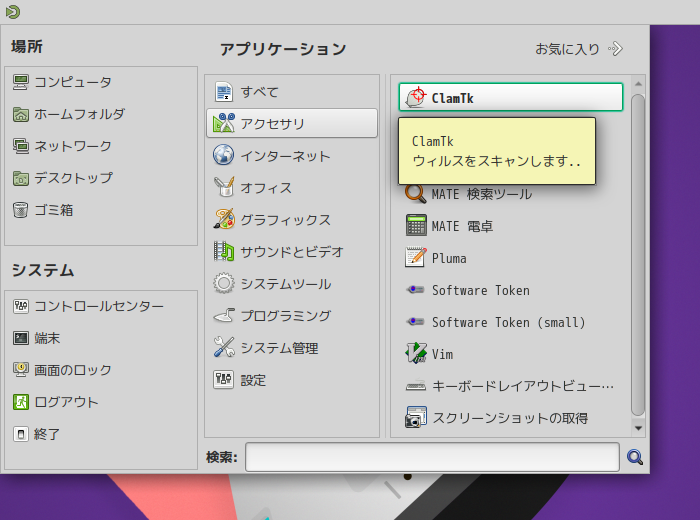Click inside the 検索 input field

coord(432,457)
